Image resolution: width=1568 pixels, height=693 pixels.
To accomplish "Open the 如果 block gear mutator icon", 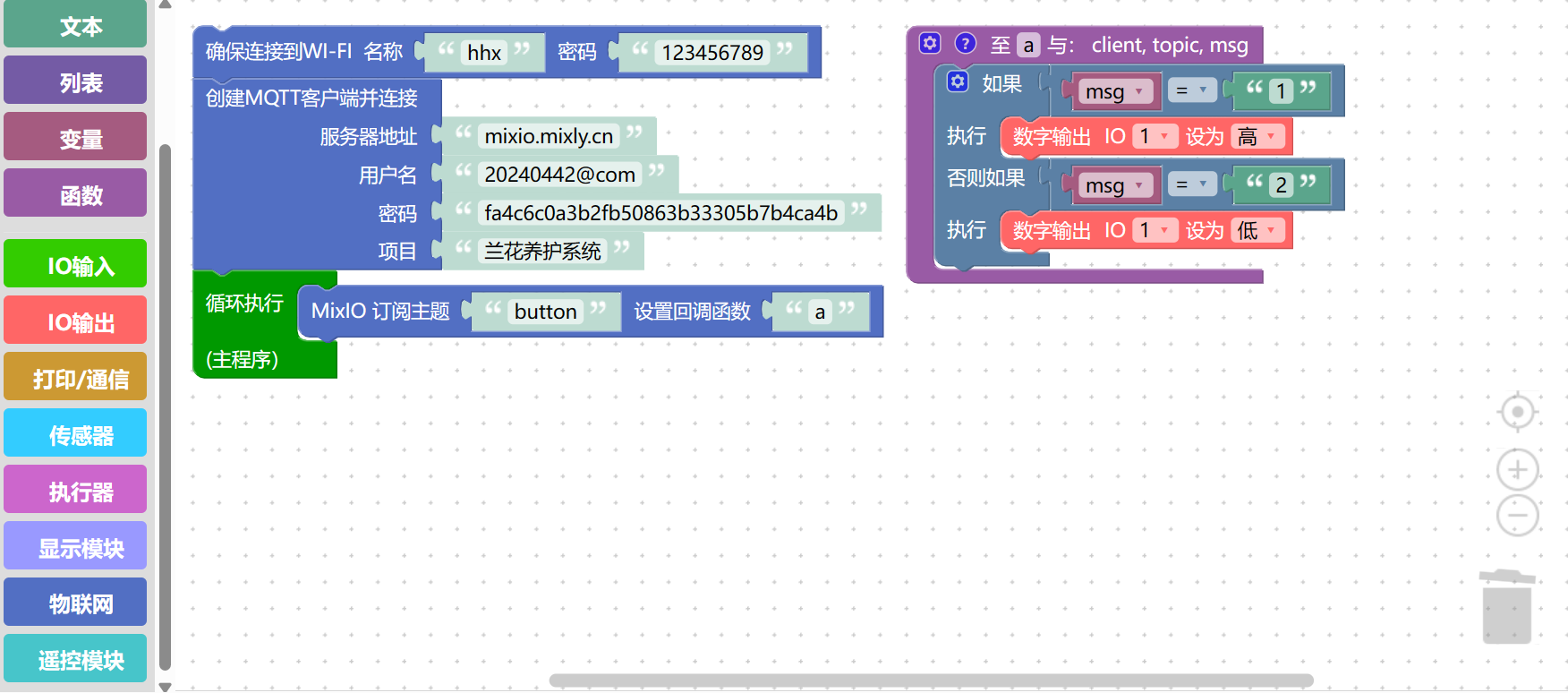I will tap(958, 82).
